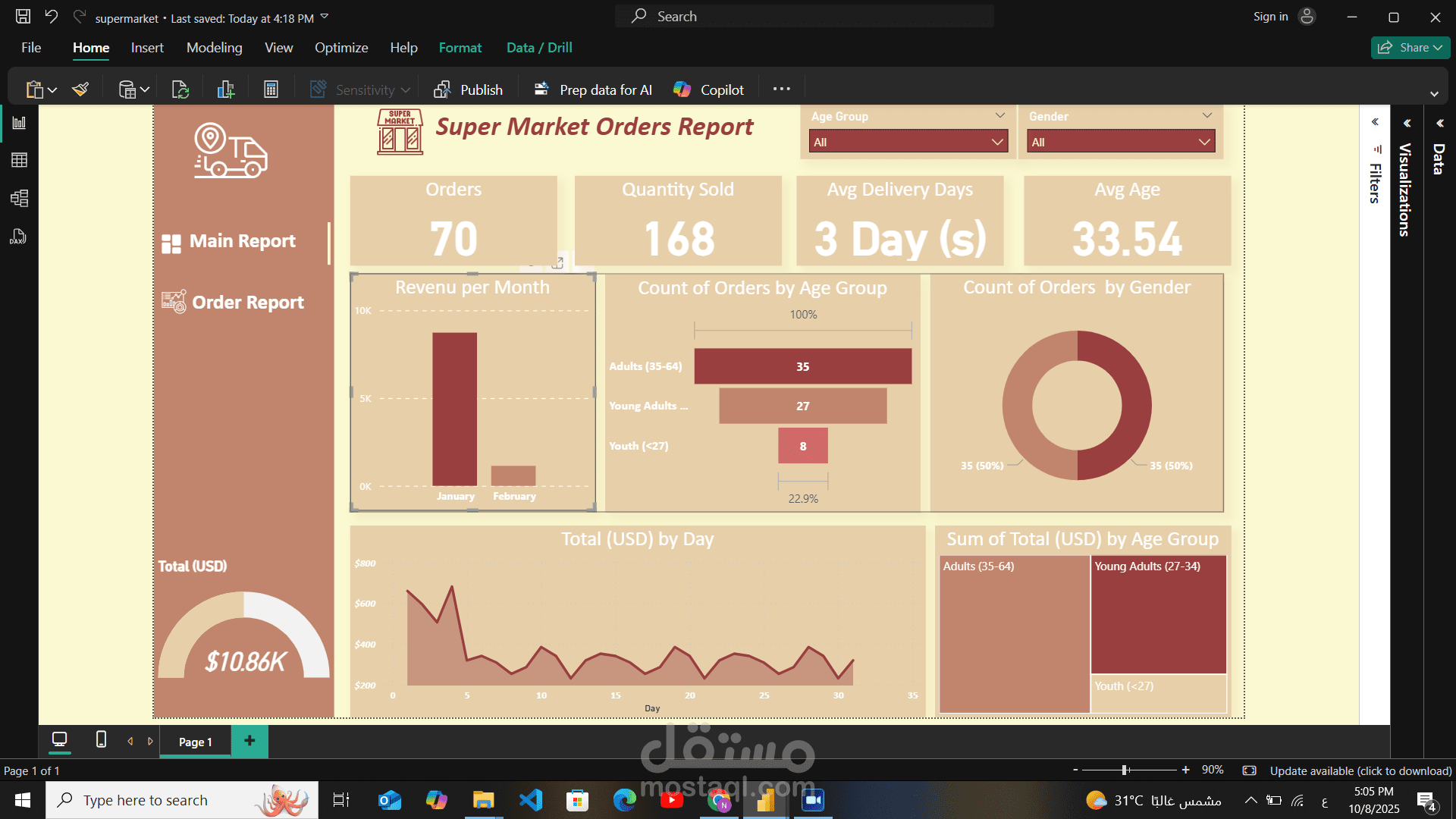Image resolution: width=1456 pixels, height=819 pixels.
Task: Click the New measure calculator icon
Action: pos(271,89)
